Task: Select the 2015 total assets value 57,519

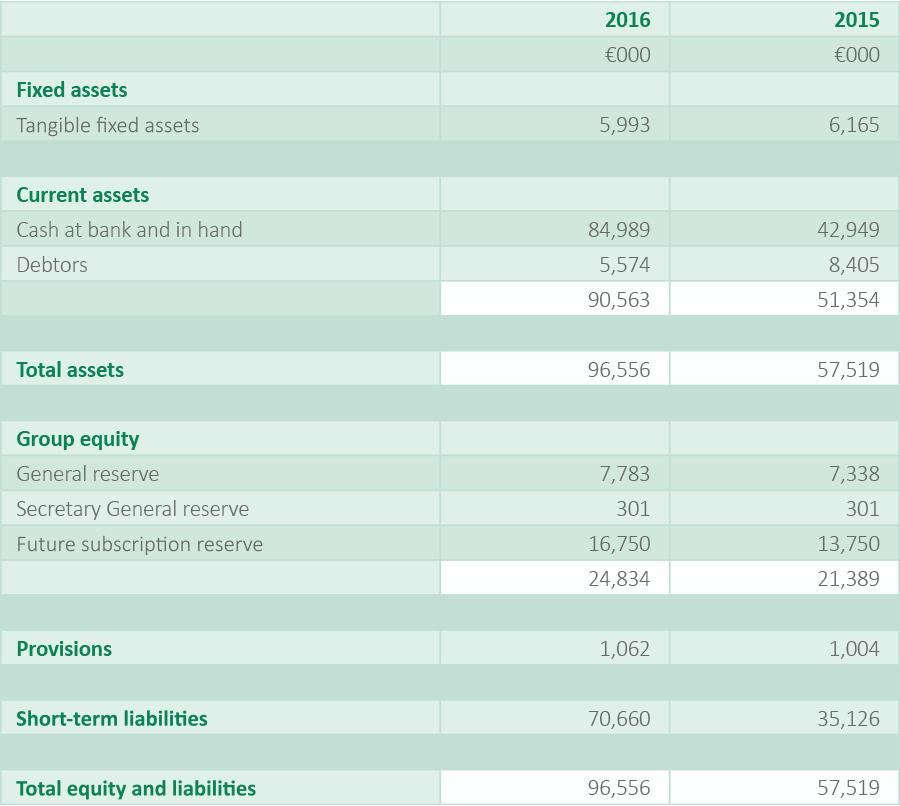Action: [x=849, y=370]
